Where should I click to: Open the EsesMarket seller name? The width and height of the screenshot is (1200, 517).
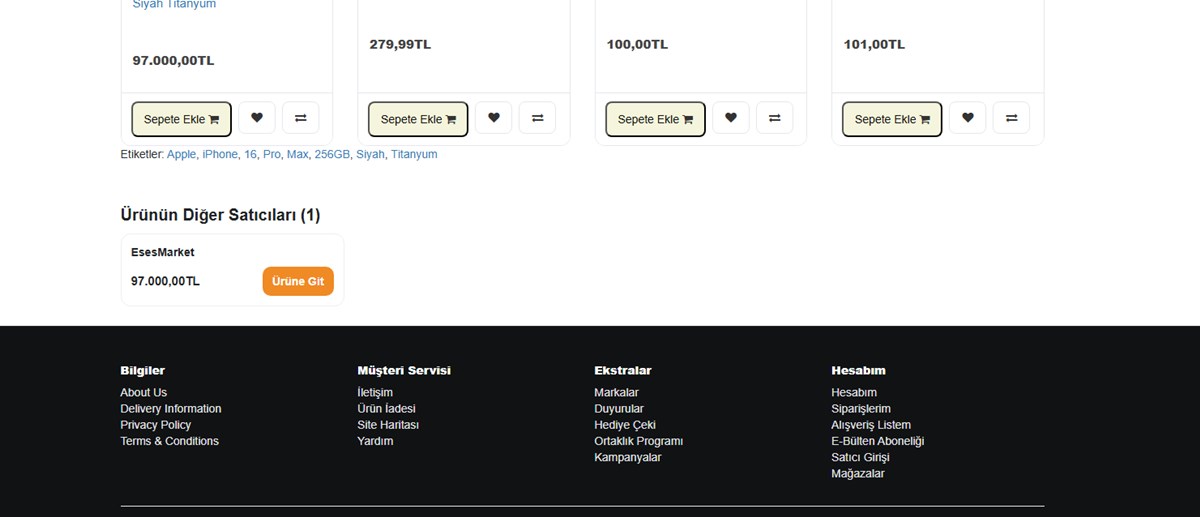163,252
